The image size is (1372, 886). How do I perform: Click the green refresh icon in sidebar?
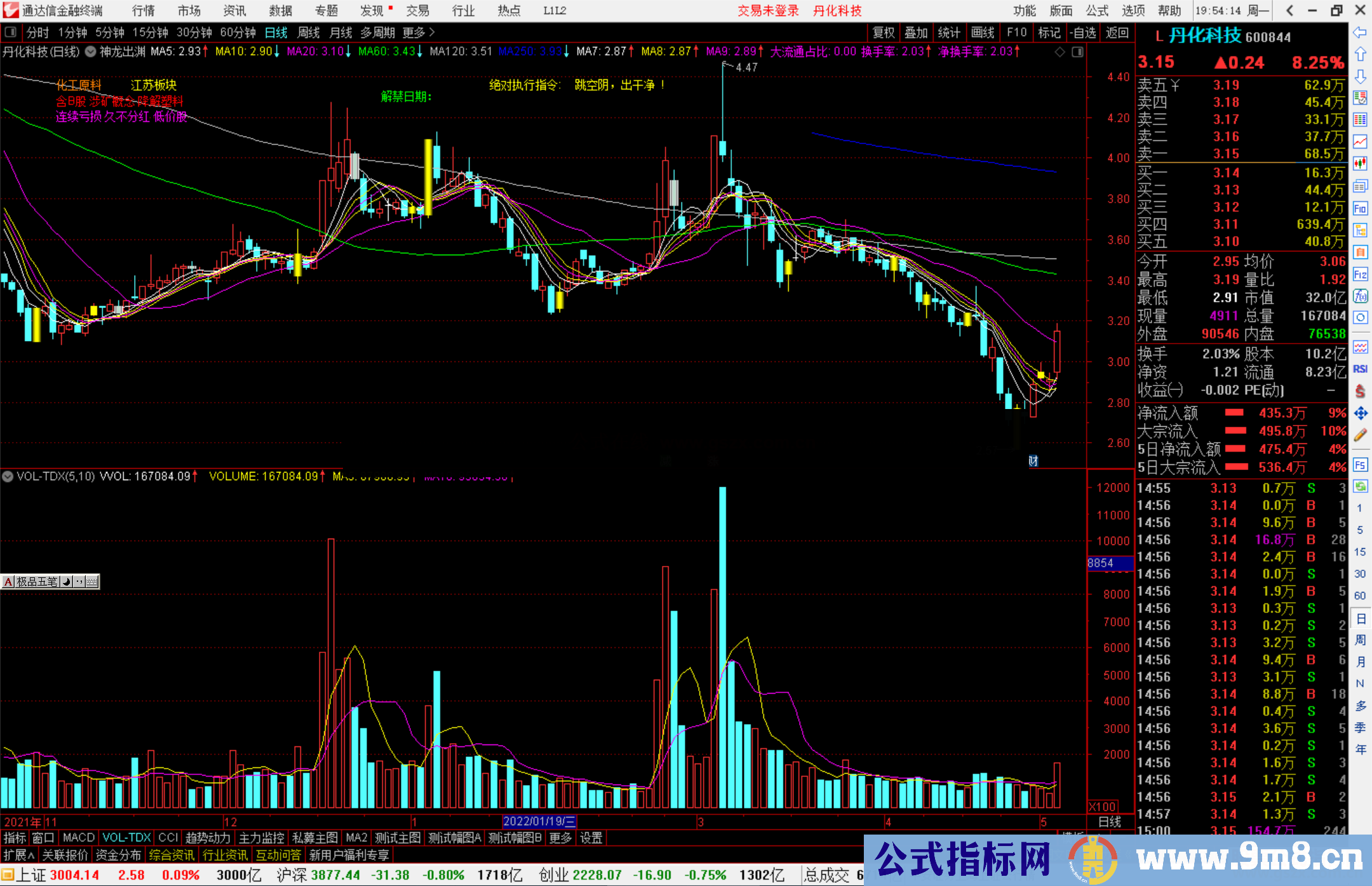[x=1360, y=487]
